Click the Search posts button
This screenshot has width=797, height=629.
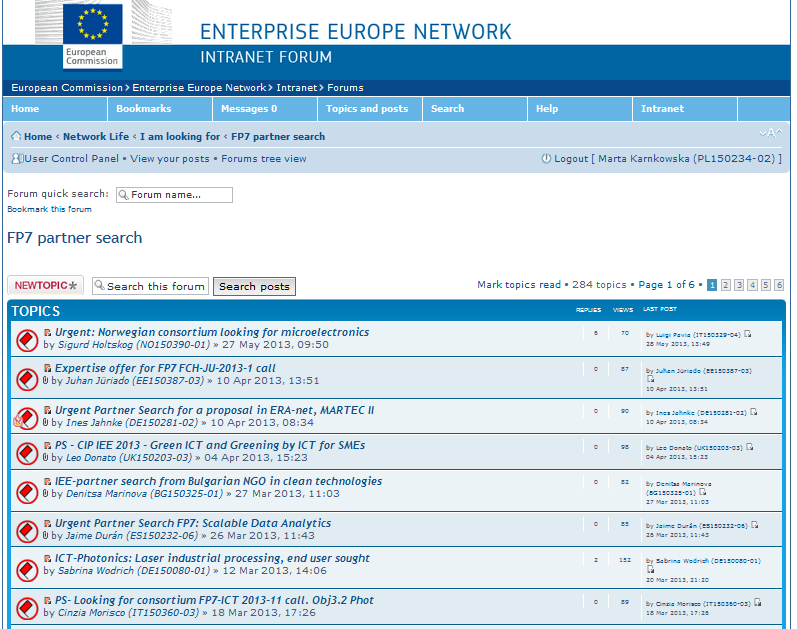pos(254,286)
